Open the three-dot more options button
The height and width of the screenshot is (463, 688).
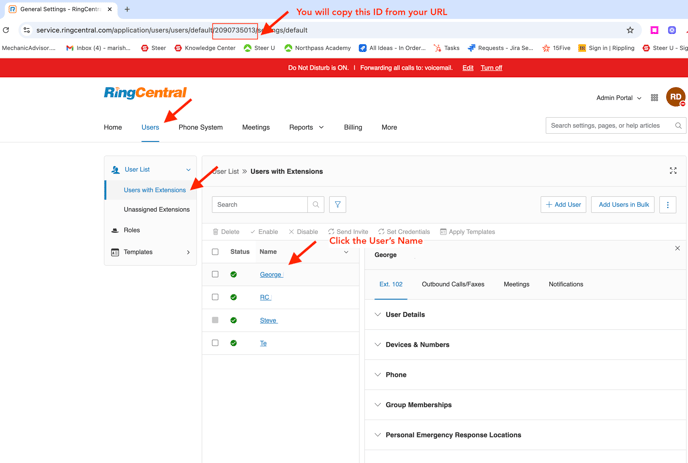click(668, 205)
